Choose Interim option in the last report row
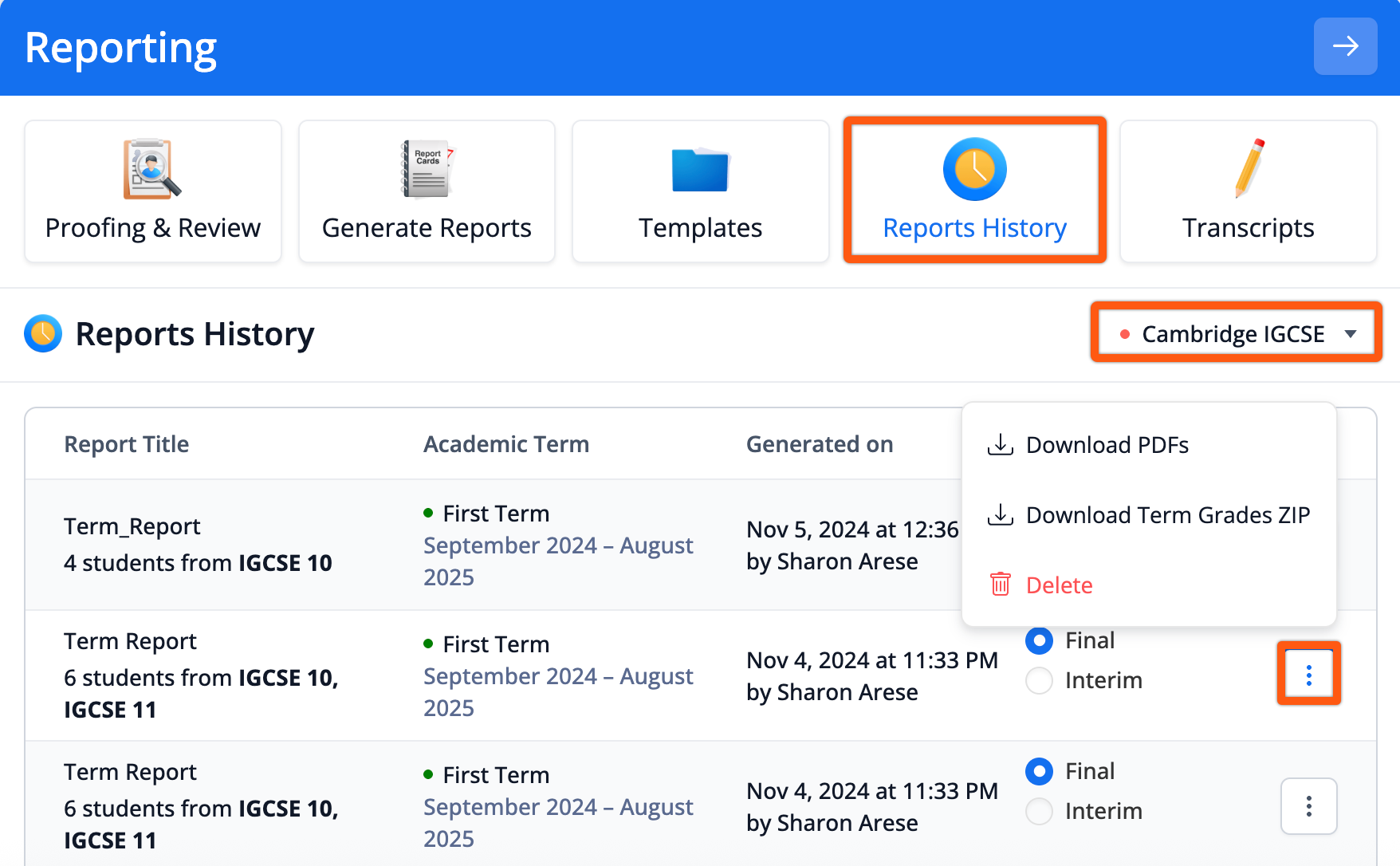This screenshot has width=1400, height=866. [x=1039, y=811]
